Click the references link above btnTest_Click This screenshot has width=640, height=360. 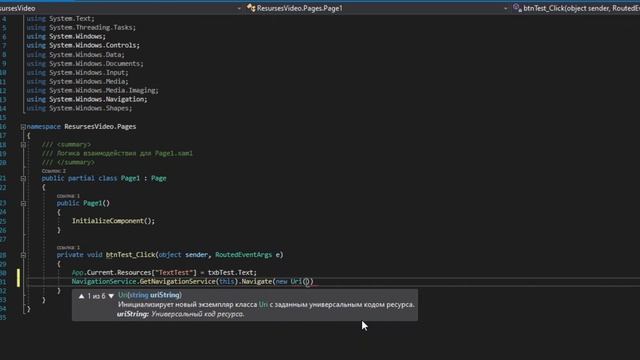pos(68,247)
